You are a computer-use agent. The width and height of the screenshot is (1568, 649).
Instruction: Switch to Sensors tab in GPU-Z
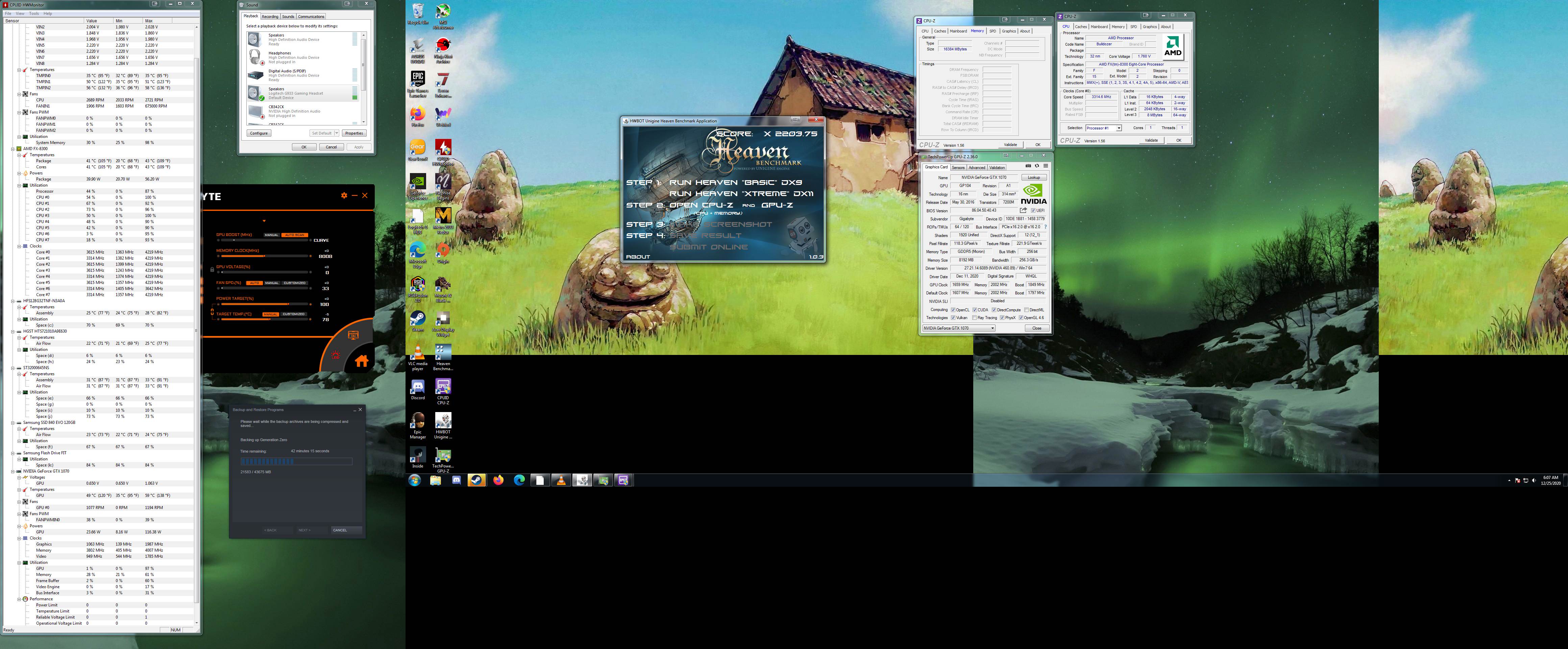(957, 167)
